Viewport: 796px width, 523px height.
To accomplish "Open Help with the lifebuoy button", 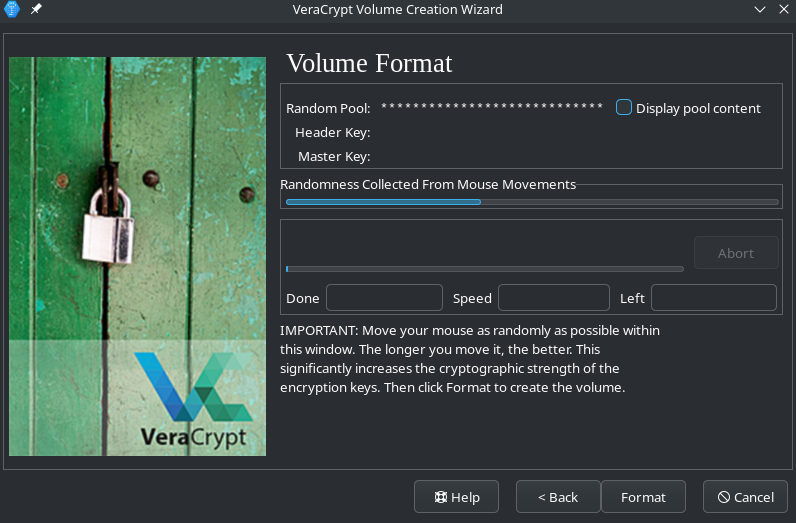I will coord(457,497).
